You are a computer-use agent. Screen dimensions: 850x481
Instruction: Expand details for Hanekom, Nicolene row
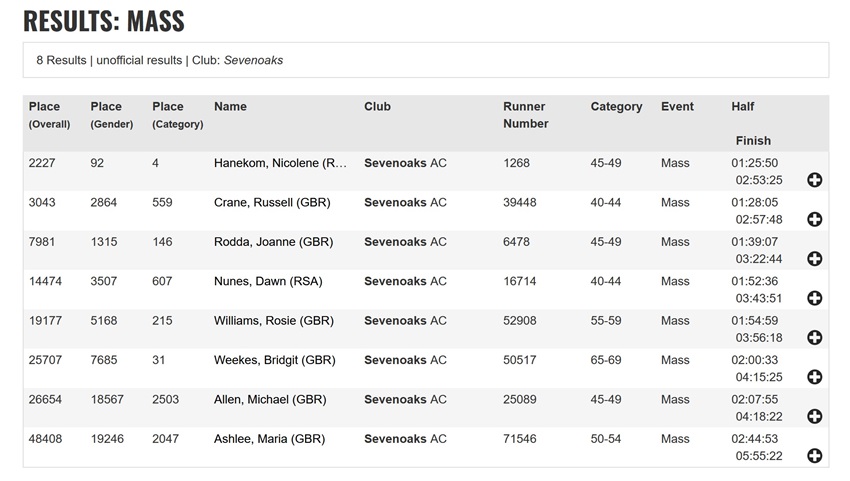point(814,180)
